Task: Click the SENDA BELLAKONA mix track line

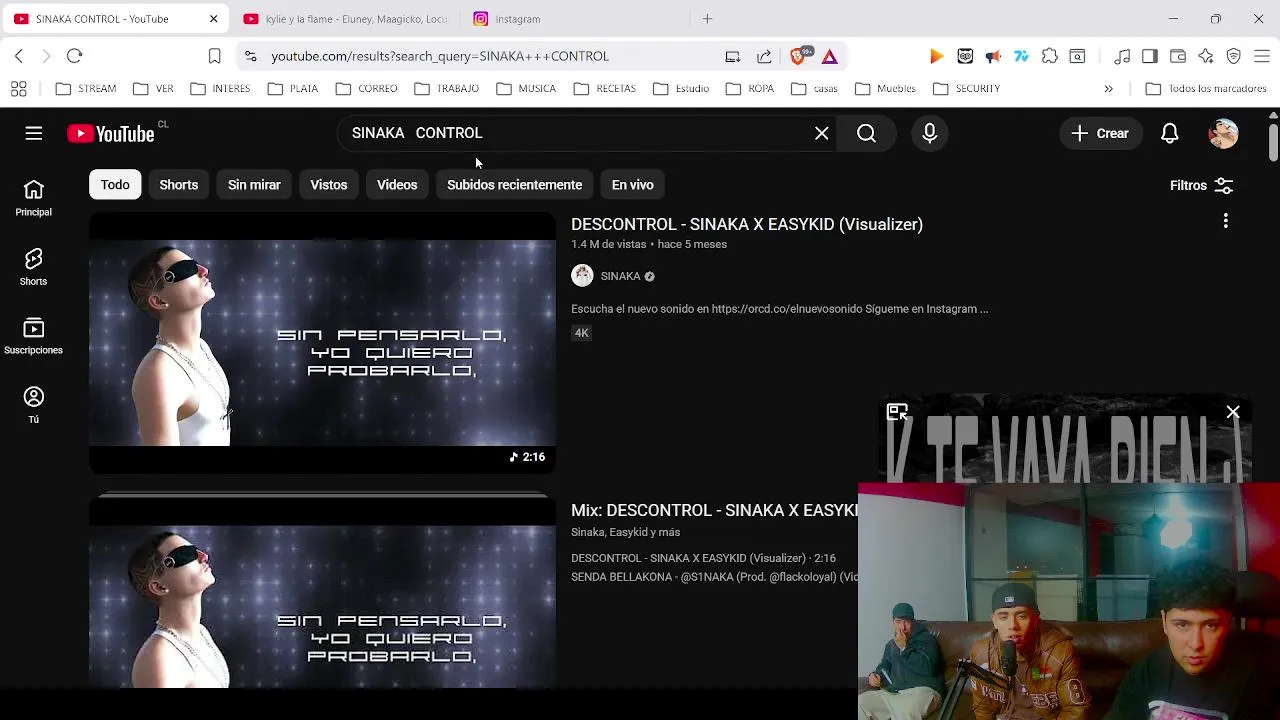Action: (714, 577)
